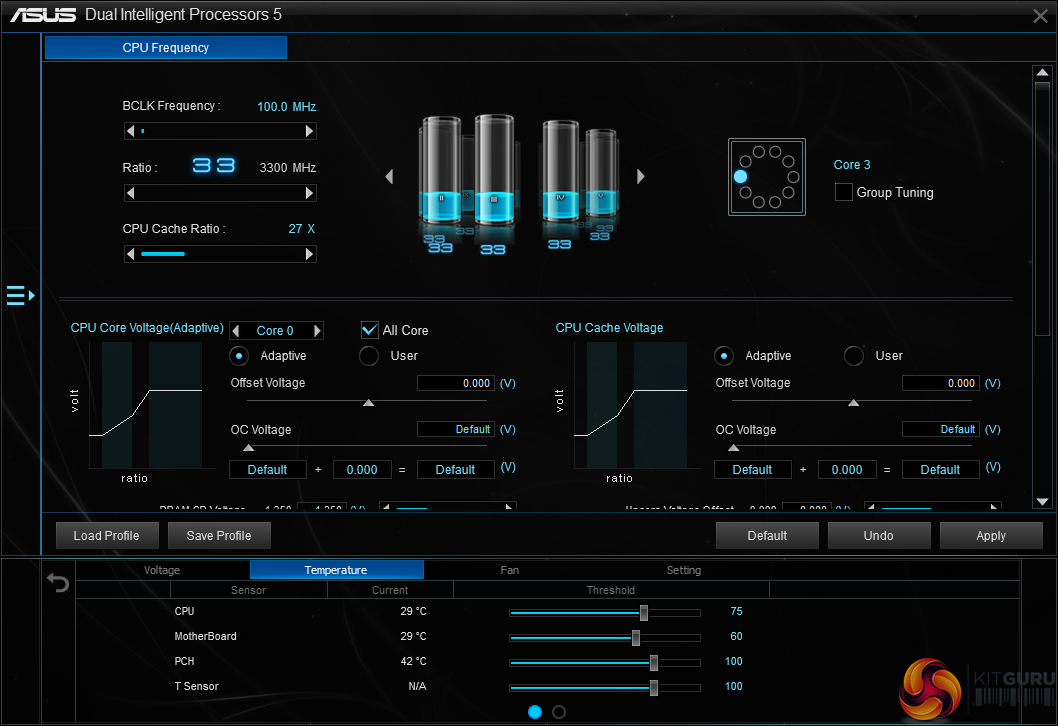1058x726 pixels.
Task: Switch to the Voltage monitoring tab
Action: tap(162, 570)
